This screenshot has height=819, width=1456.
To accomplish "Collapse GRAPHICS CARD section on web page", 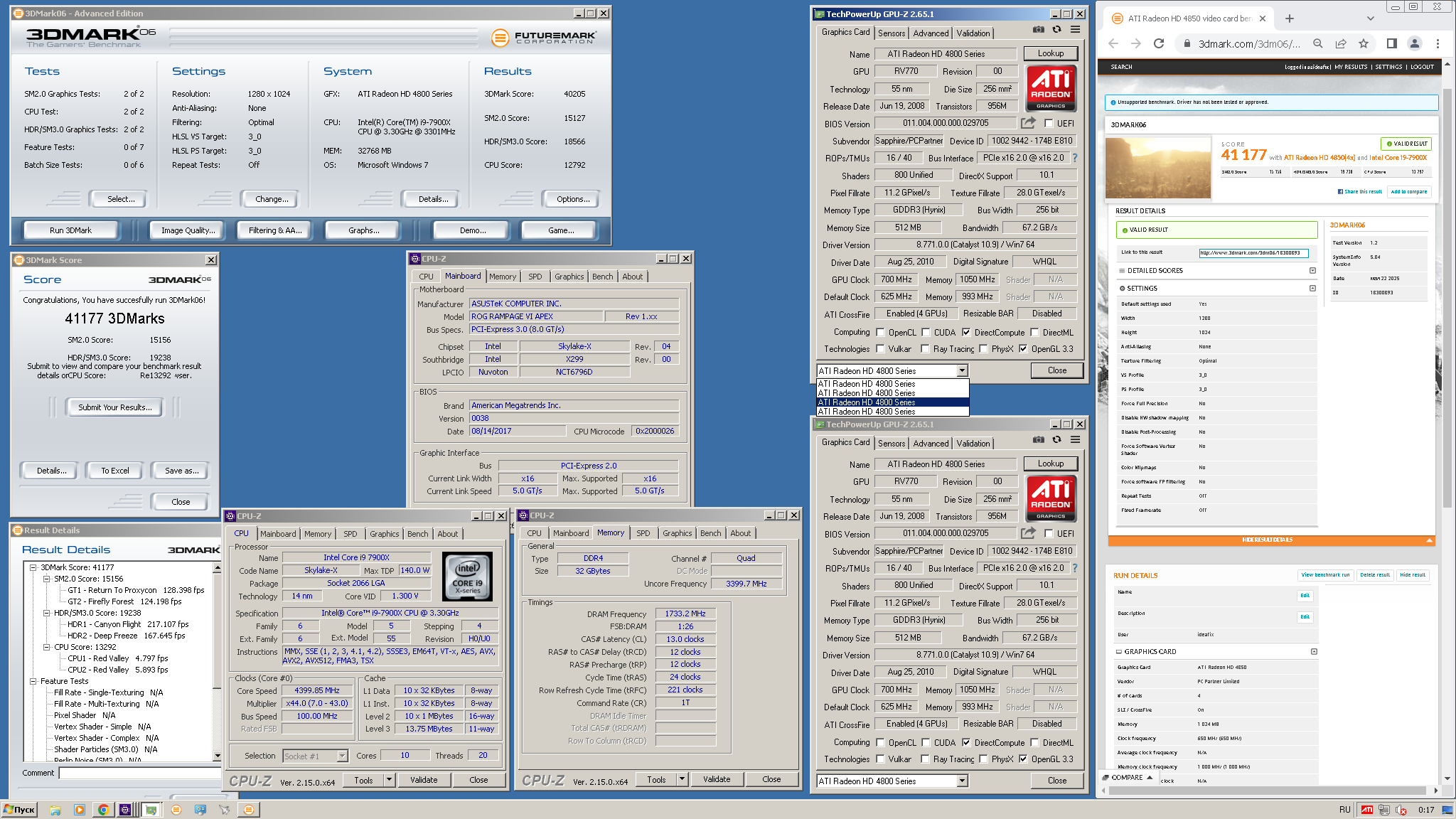I will pyautogui.click(x=1314, y=651).
